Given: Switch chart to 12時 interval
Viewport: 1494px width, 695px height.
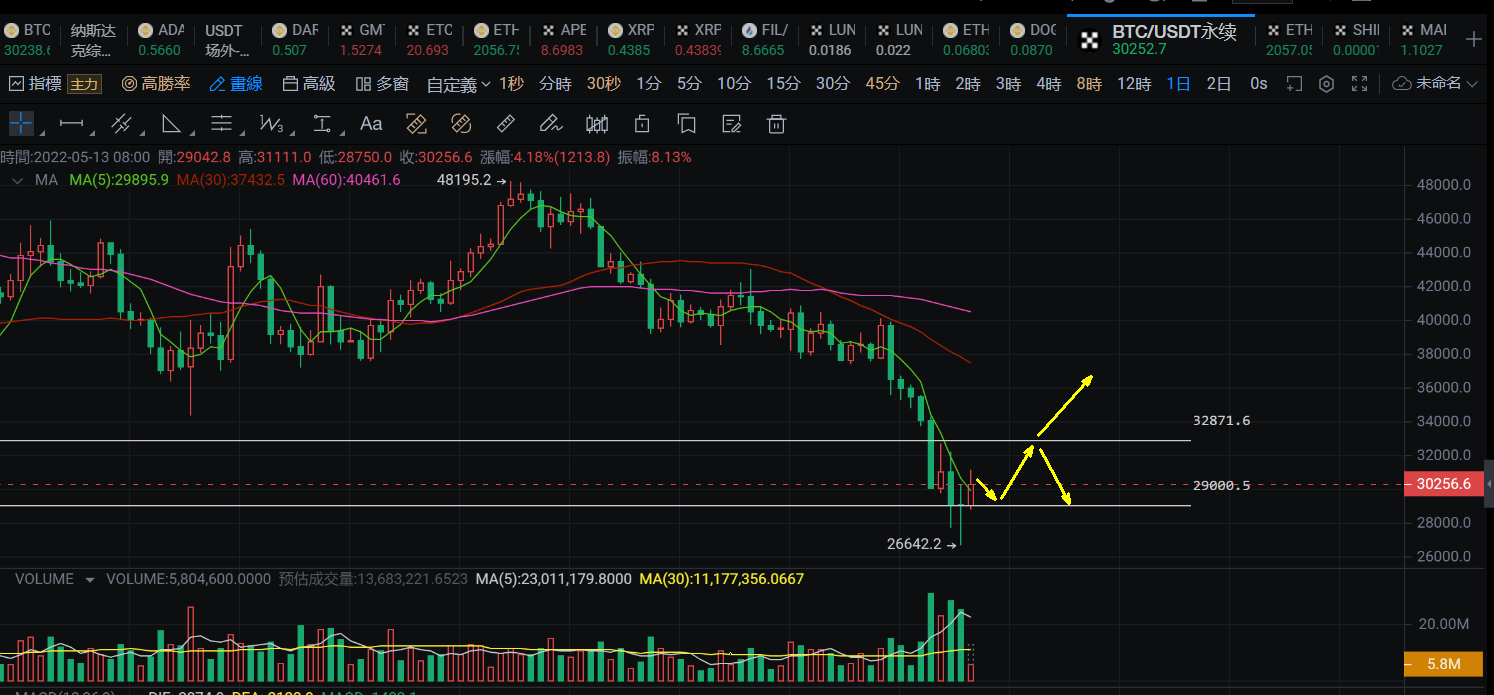Looking at the screenshot, I should click(1134, 84).
